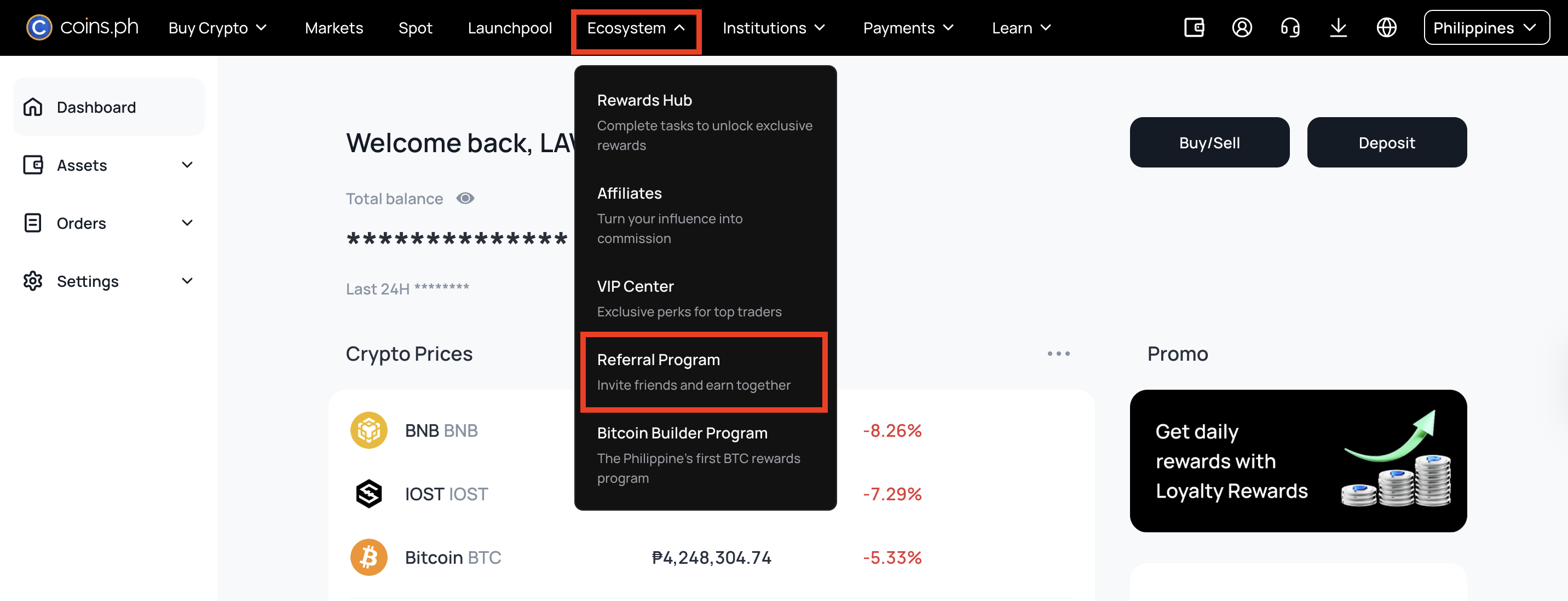1568x601 pixels.
Task: Click the BNB coin icon
Action: pos(368,430)
